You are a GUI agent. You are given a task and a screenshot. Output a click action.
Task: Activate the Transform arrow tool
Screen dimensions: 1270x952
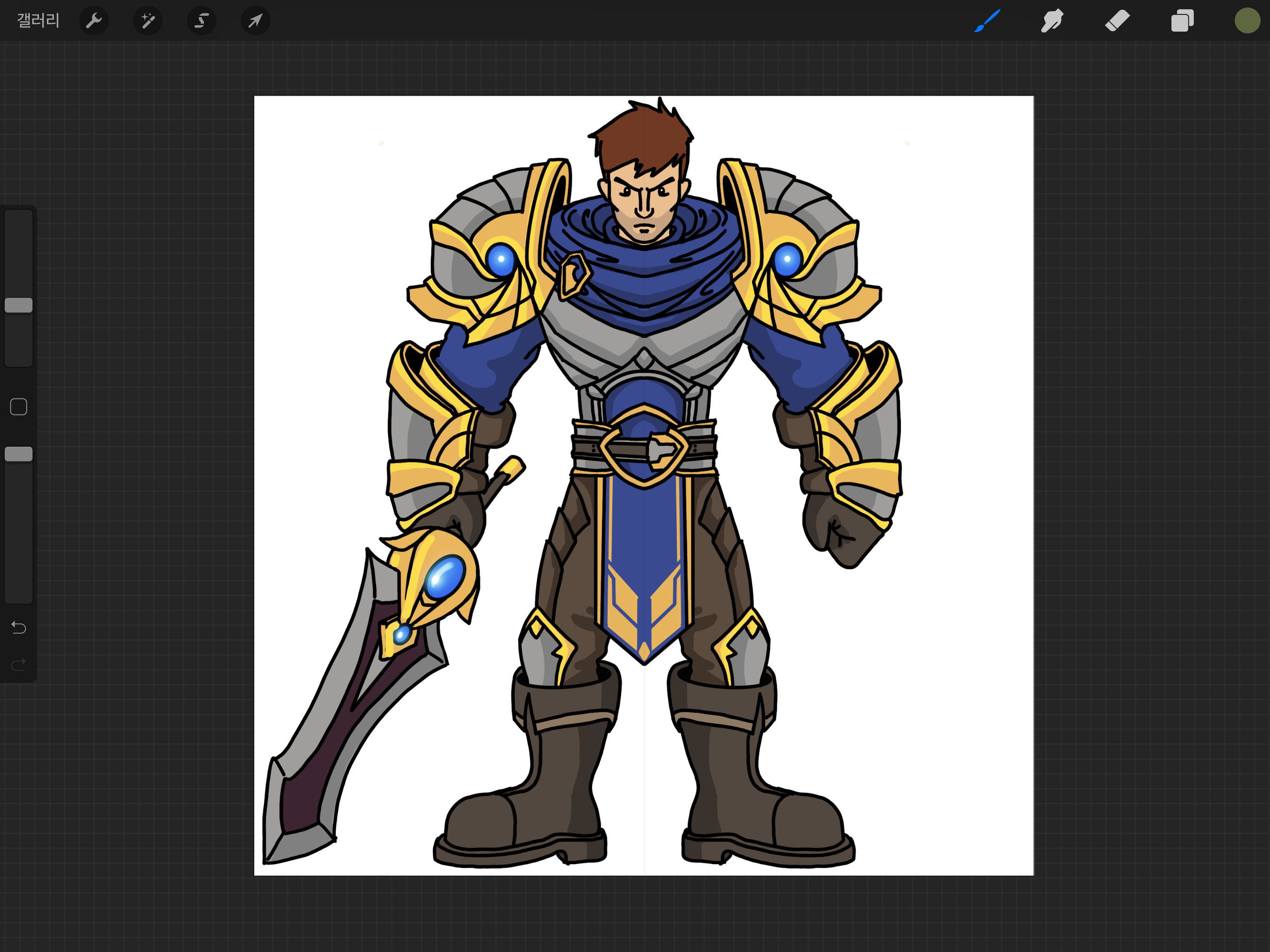click(255, 20)
